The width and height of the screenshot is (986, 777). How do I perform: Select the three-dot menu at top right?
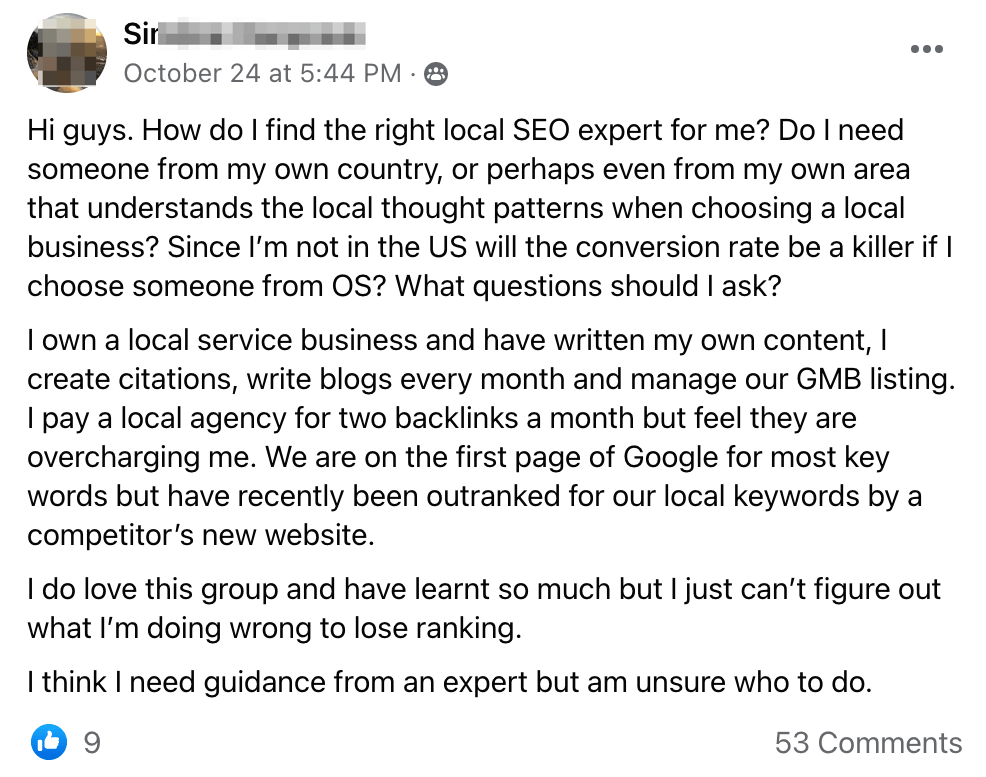[927, 48]
